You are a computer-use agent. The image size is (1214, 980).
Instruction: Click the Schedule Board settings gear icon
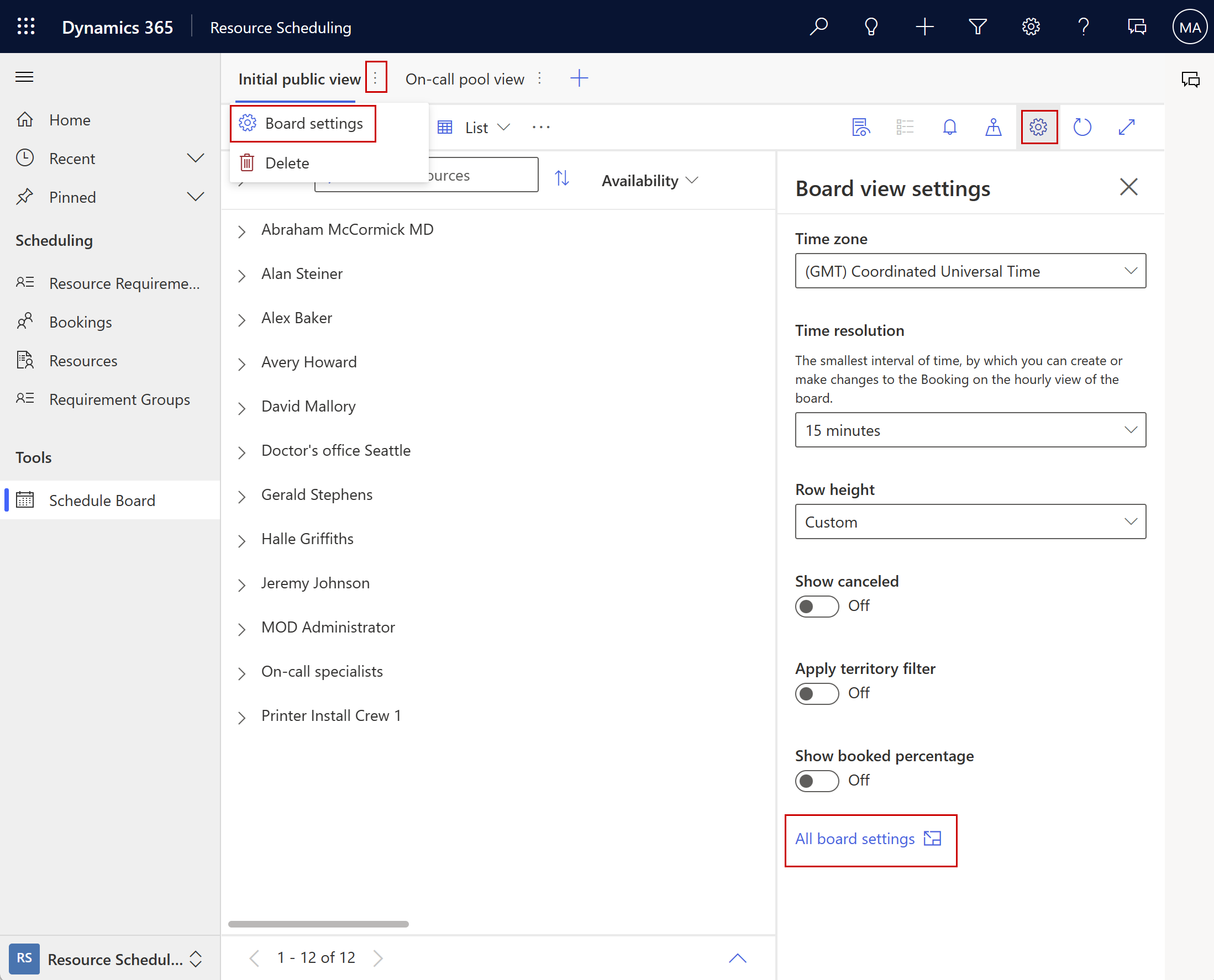pyautogui.click(x=1038, y=127)
